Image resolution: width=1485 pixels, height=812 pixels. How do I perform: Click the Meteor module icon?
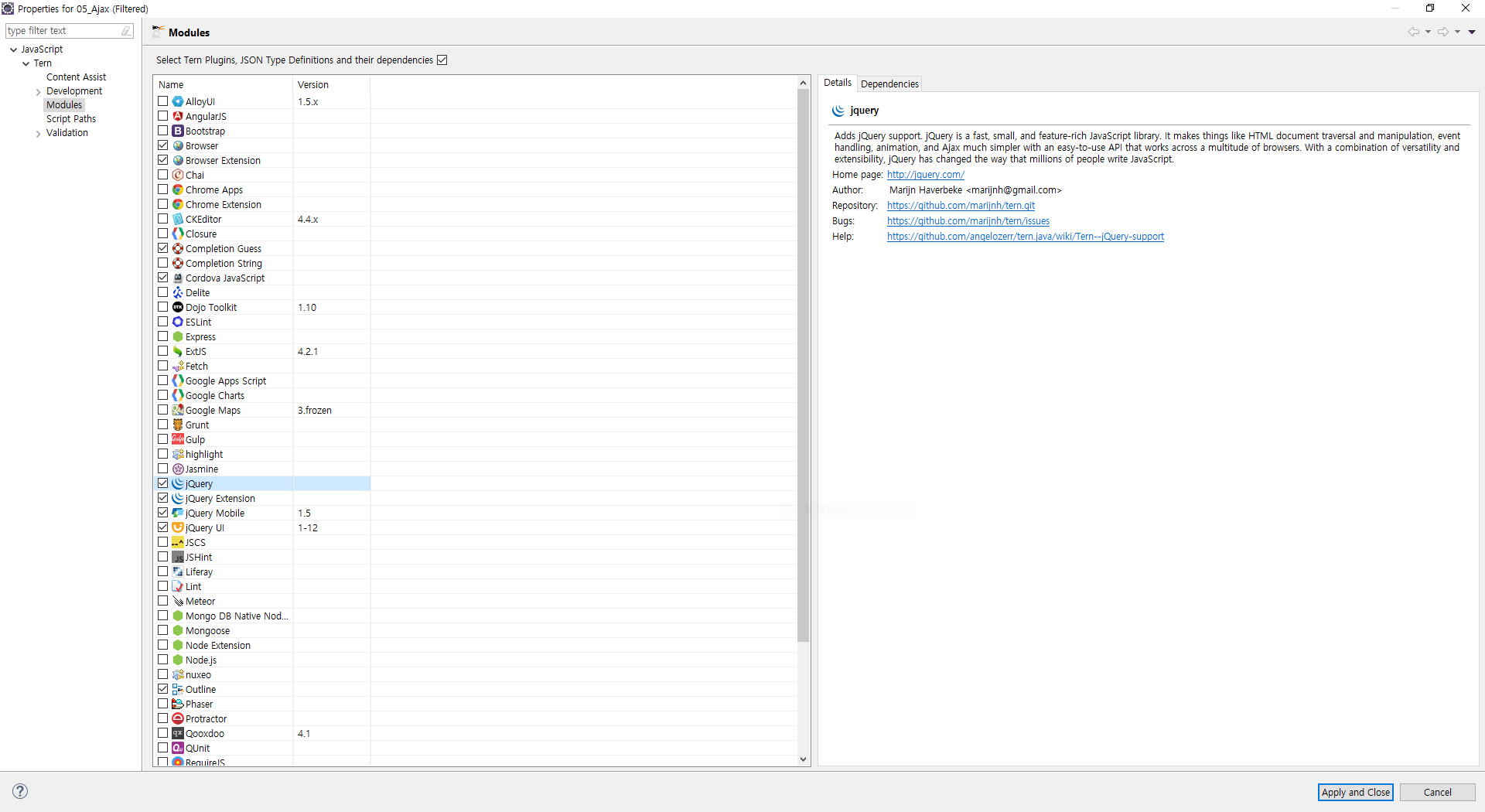[178, 601]
